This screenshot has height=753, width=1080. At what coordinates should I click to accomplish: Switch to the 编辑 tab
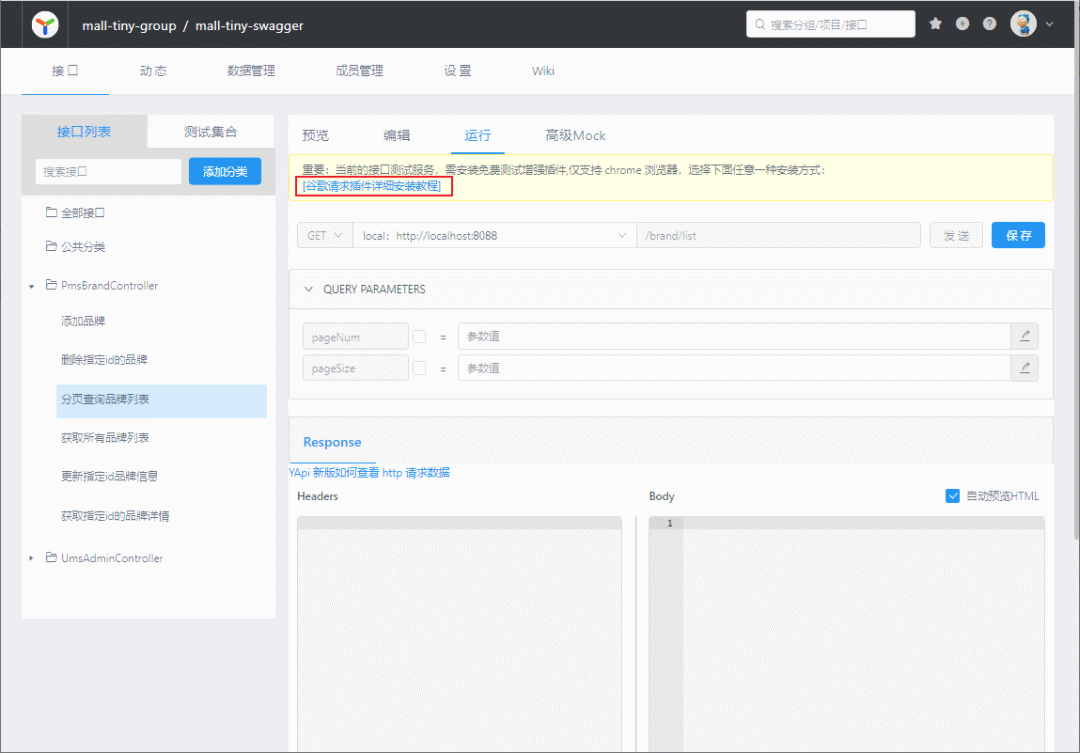(x=397, y=136)
